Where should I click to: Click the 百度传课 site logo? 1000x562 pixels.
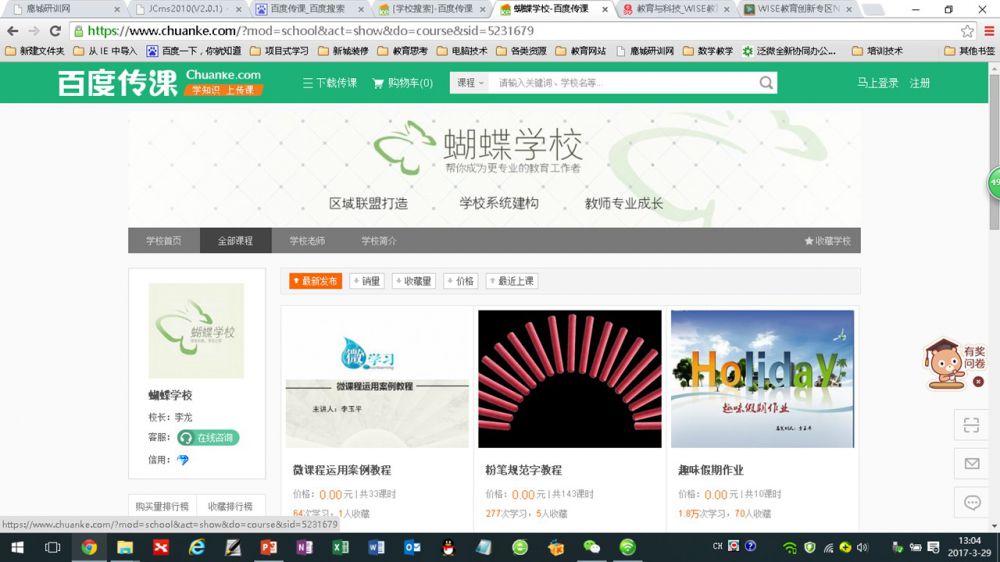tap(118, 83)
